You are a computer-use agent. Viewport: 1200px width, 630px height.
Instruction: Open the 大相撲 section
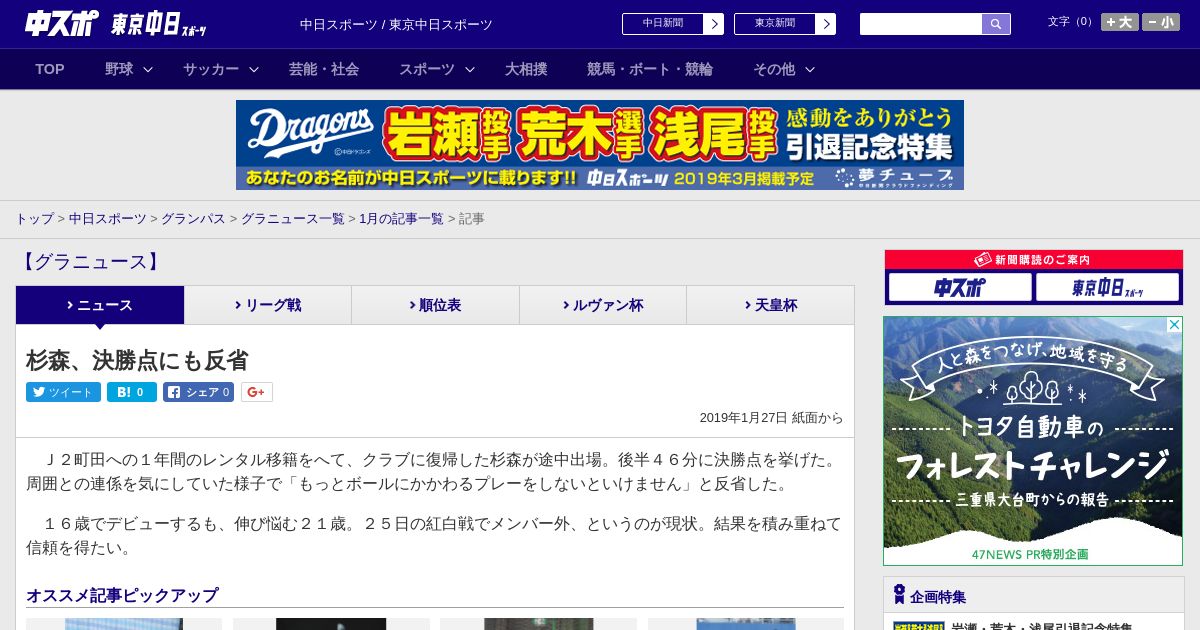526,69
